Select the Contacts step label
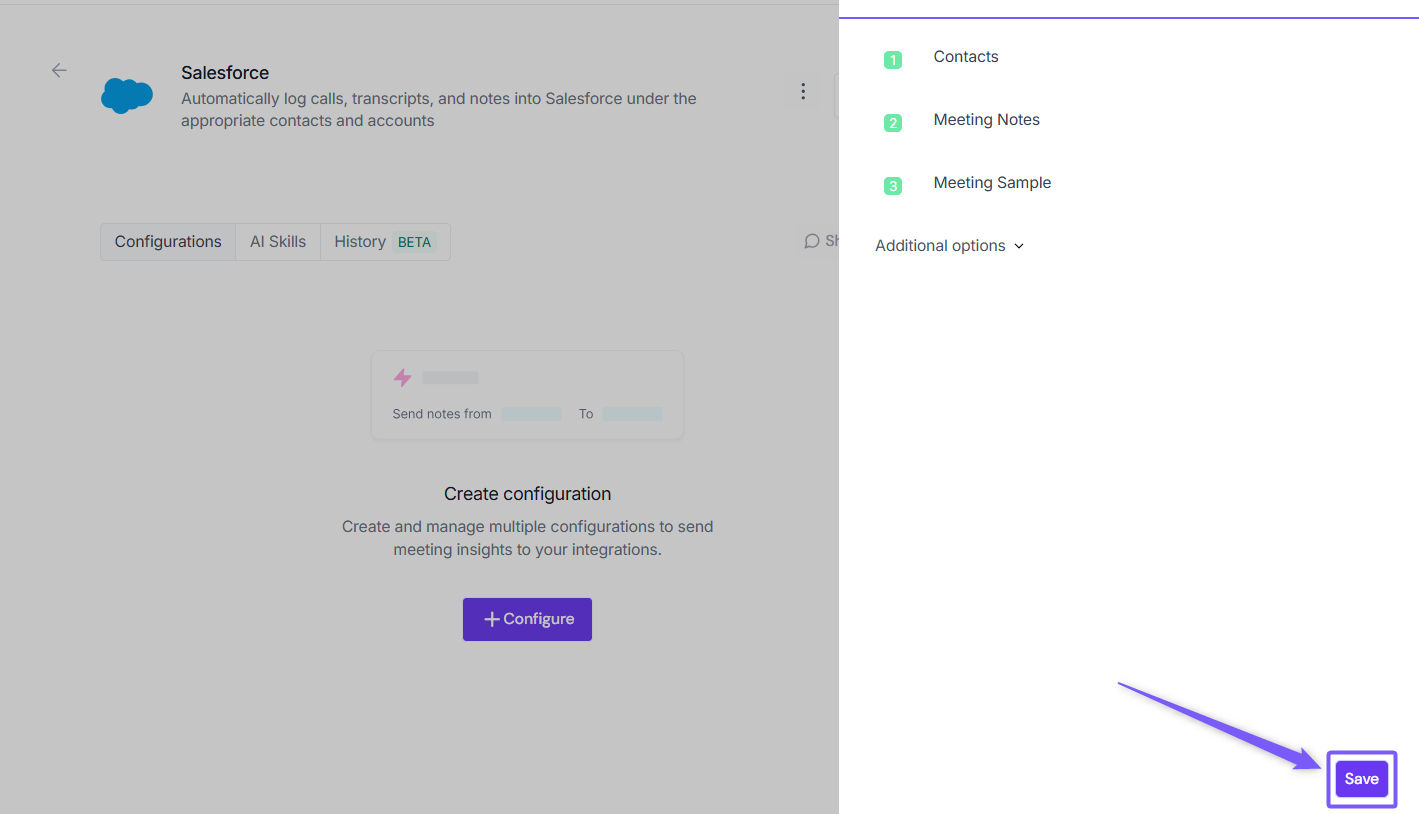The width and height of the screenshot is (1419, 814). [966, 57]
